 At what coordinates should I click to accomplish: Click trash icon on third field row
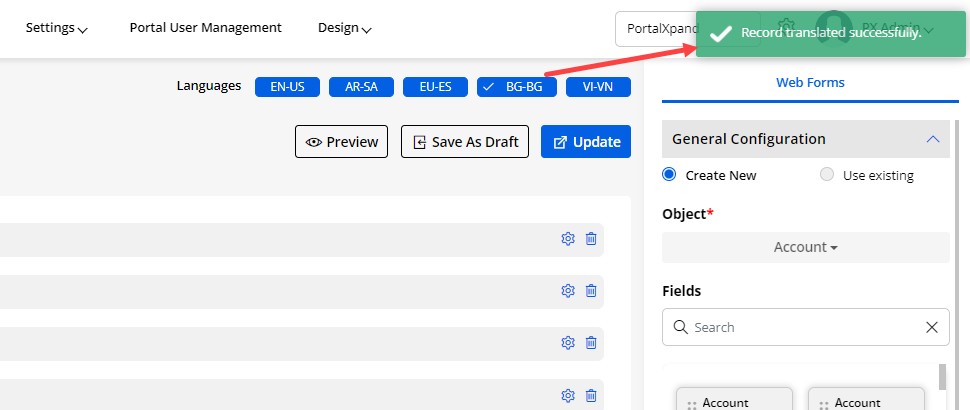591,343
